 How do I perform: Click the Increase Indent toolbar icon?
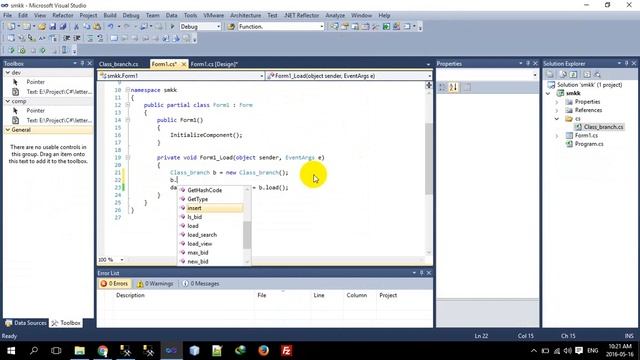pos(77,38)
